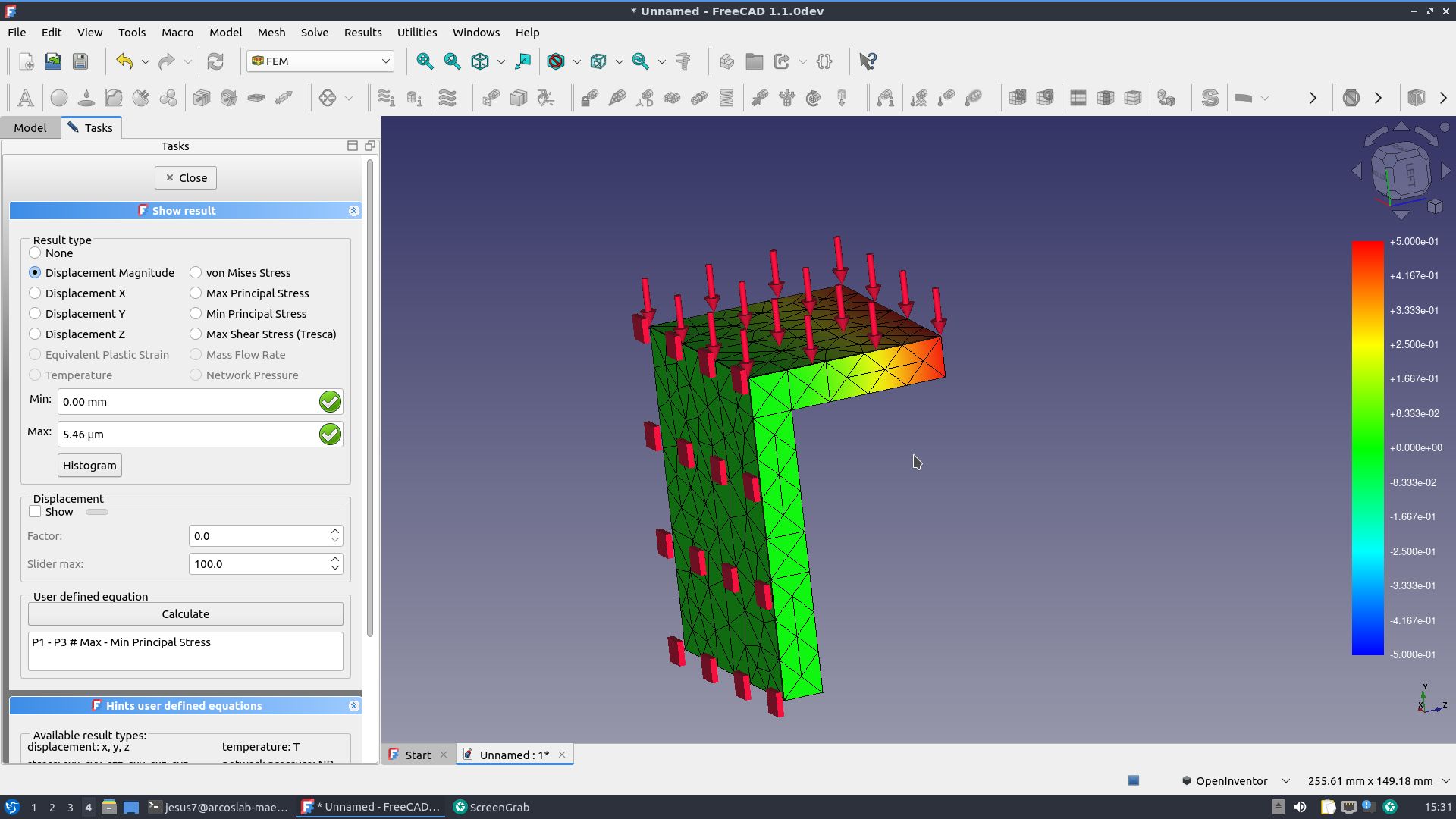Image resolution: width=1456 pixels, height=819 pixels.
Task: Click the New document icon
Action: click(26, 61)
